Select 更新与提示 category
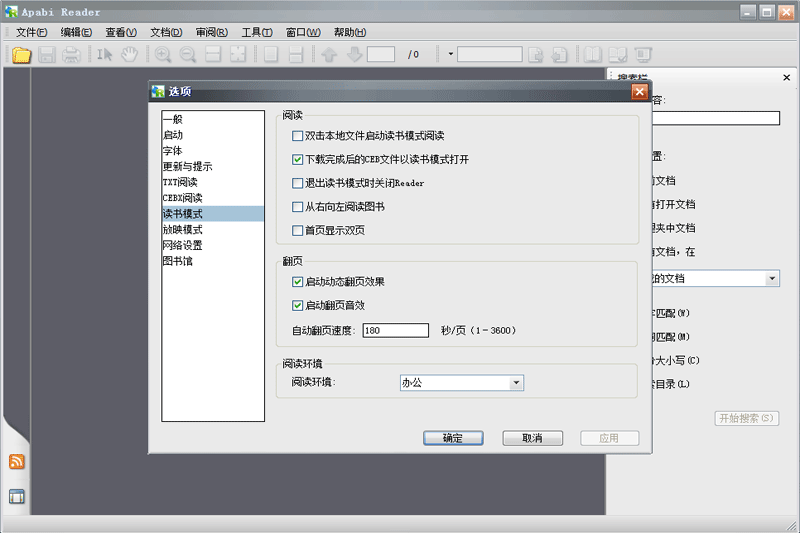This screenshot has width=800, height=533. click(213, 167)
